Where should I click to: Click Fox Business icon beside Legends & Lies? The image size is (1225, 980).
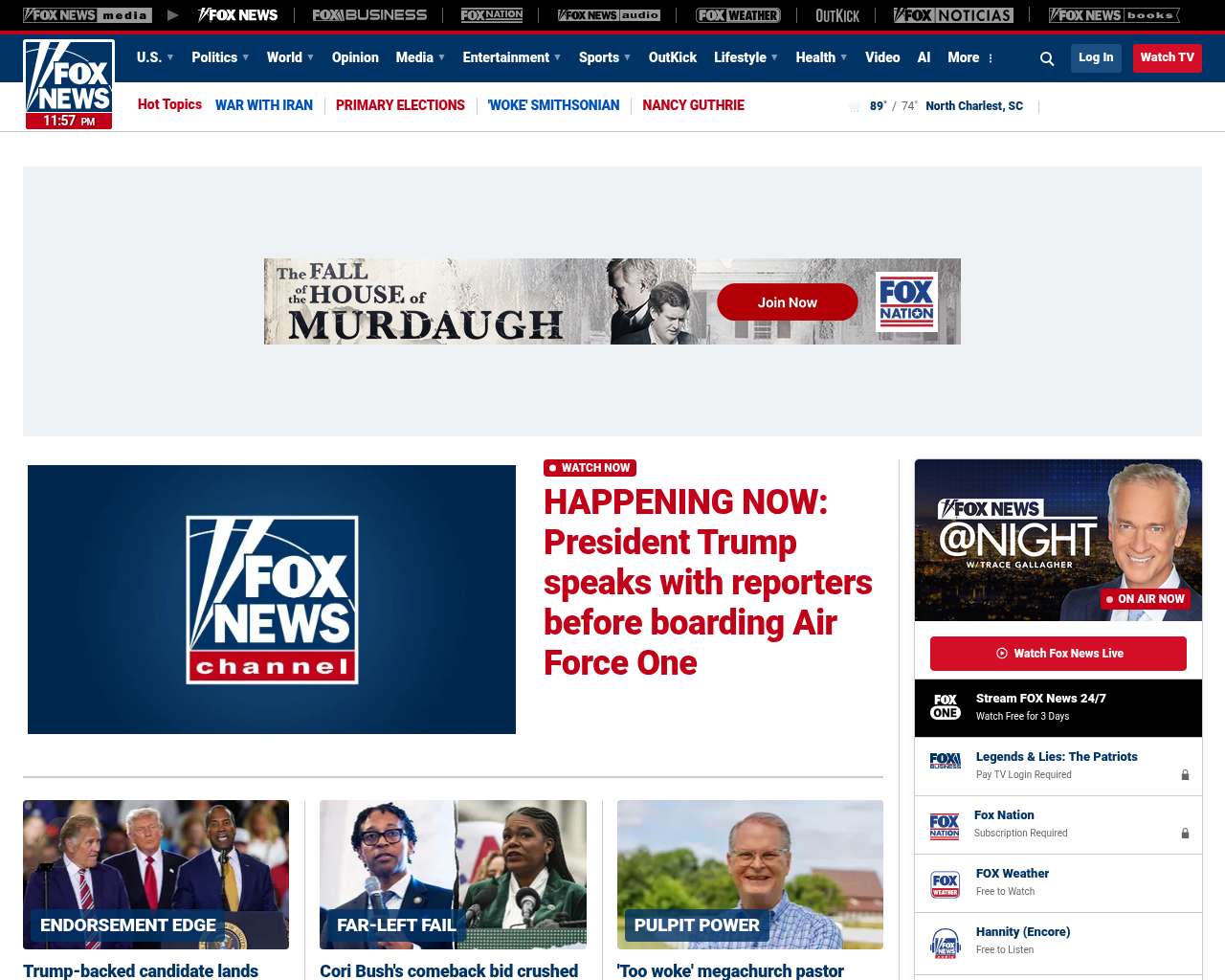946,761
